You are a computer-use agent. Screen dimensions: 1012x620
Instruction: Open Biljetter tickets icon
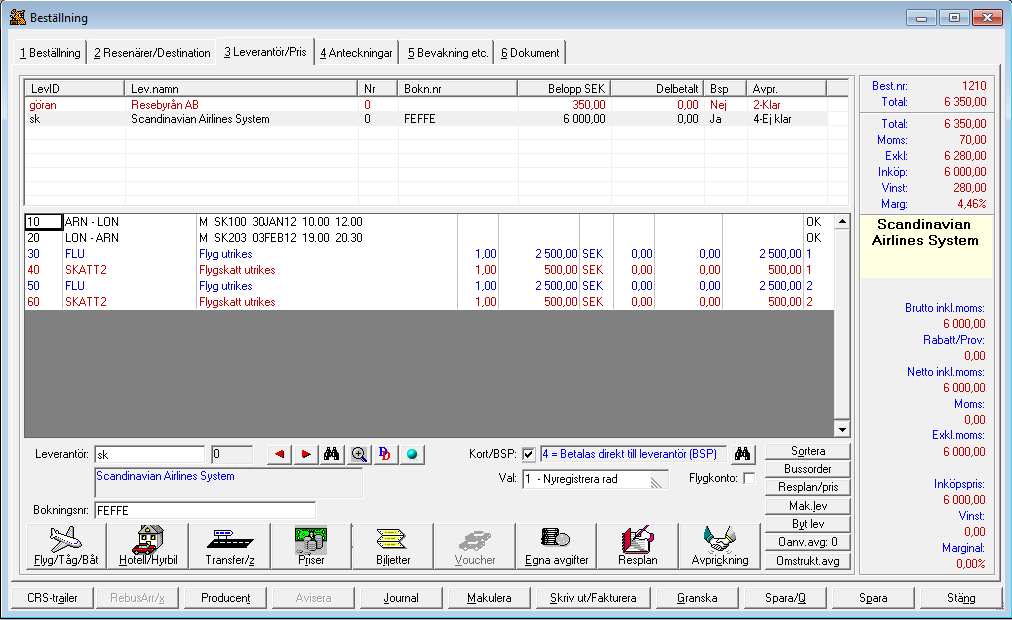[x=393, y=546]
